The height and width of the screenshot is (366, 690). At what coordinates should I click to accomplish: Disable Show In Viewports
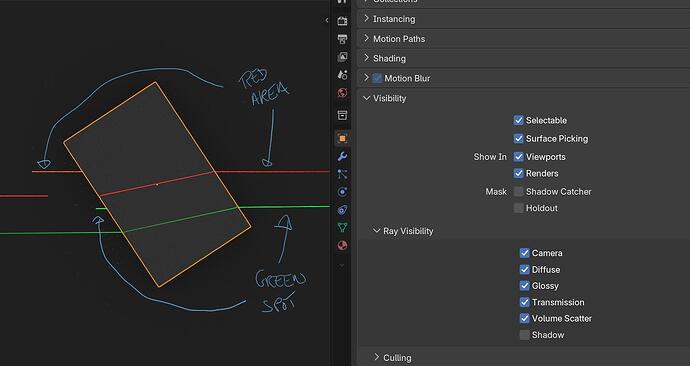pyautogui.click(x=518, y=157)
